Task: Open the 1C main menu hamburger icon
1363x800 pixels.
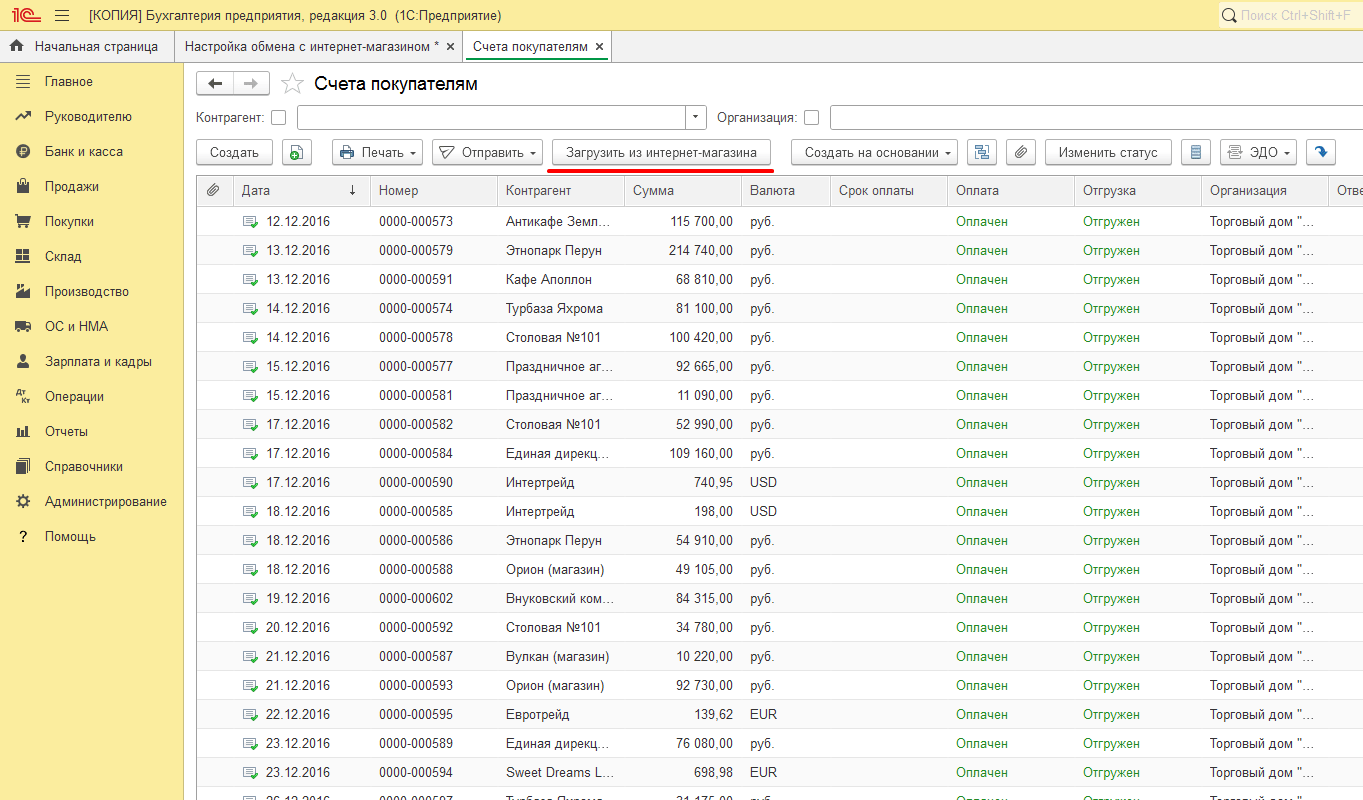Action: [62, 16]
